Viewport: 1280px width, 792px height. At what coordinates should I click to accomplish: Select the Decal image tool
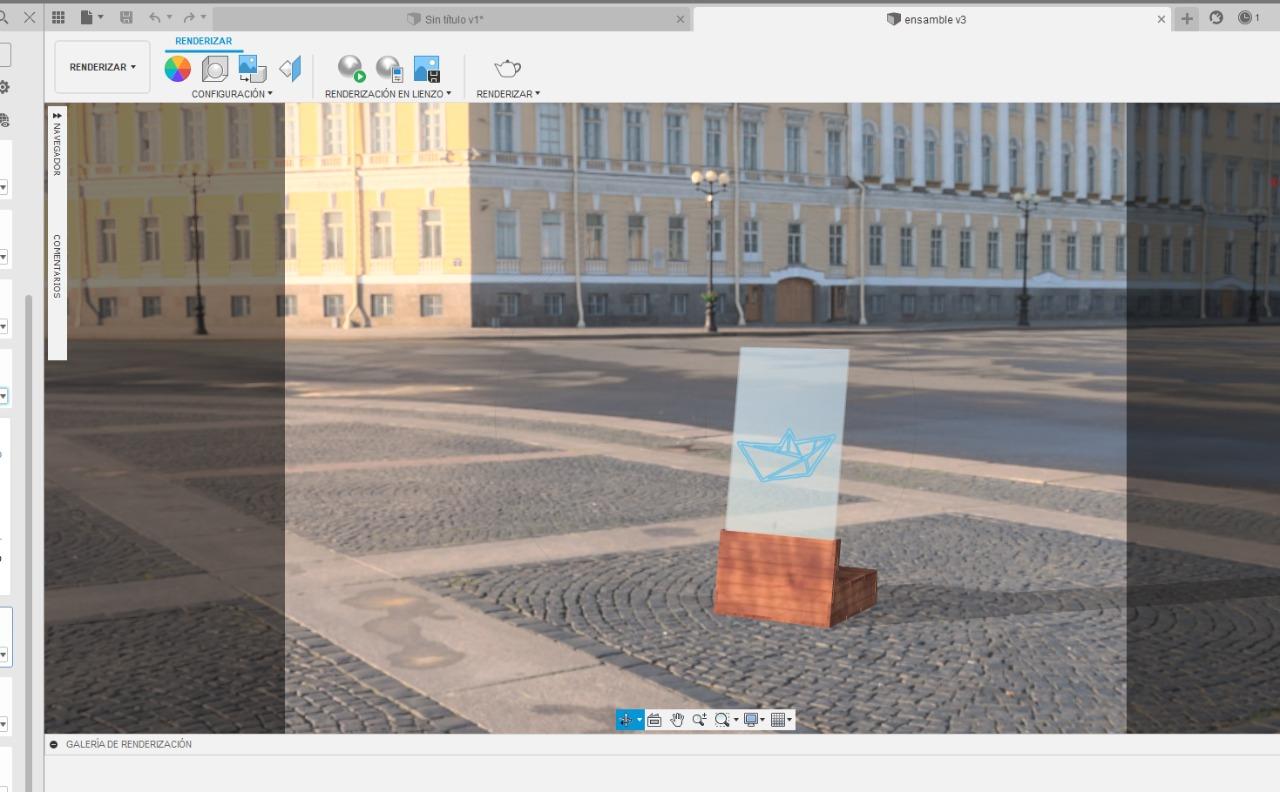tap(252, 68)
